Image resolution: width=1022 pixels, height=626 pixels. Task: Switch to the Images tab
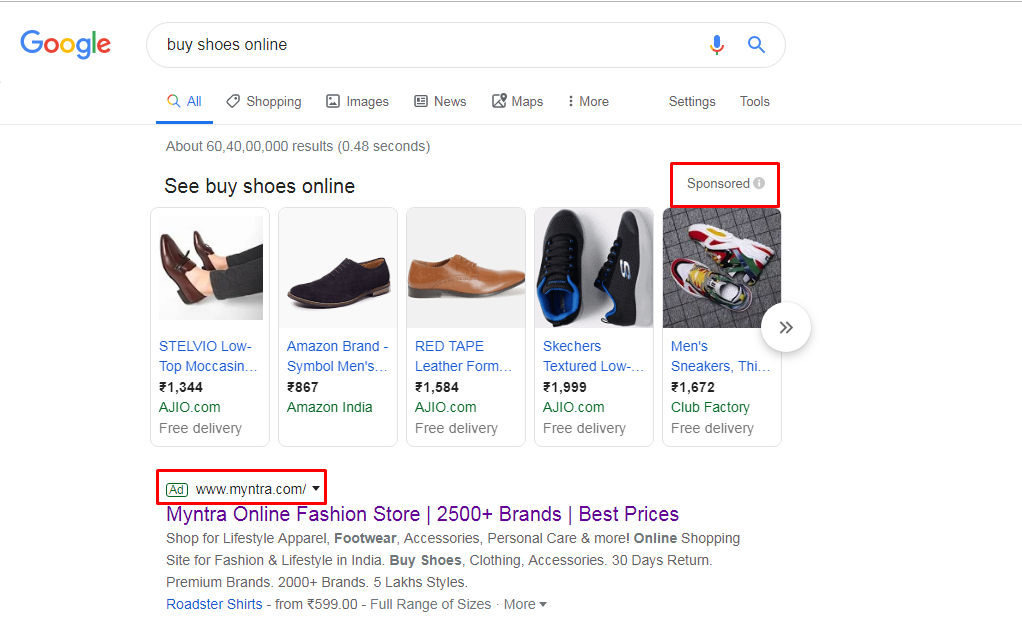(x=357, y=102)
